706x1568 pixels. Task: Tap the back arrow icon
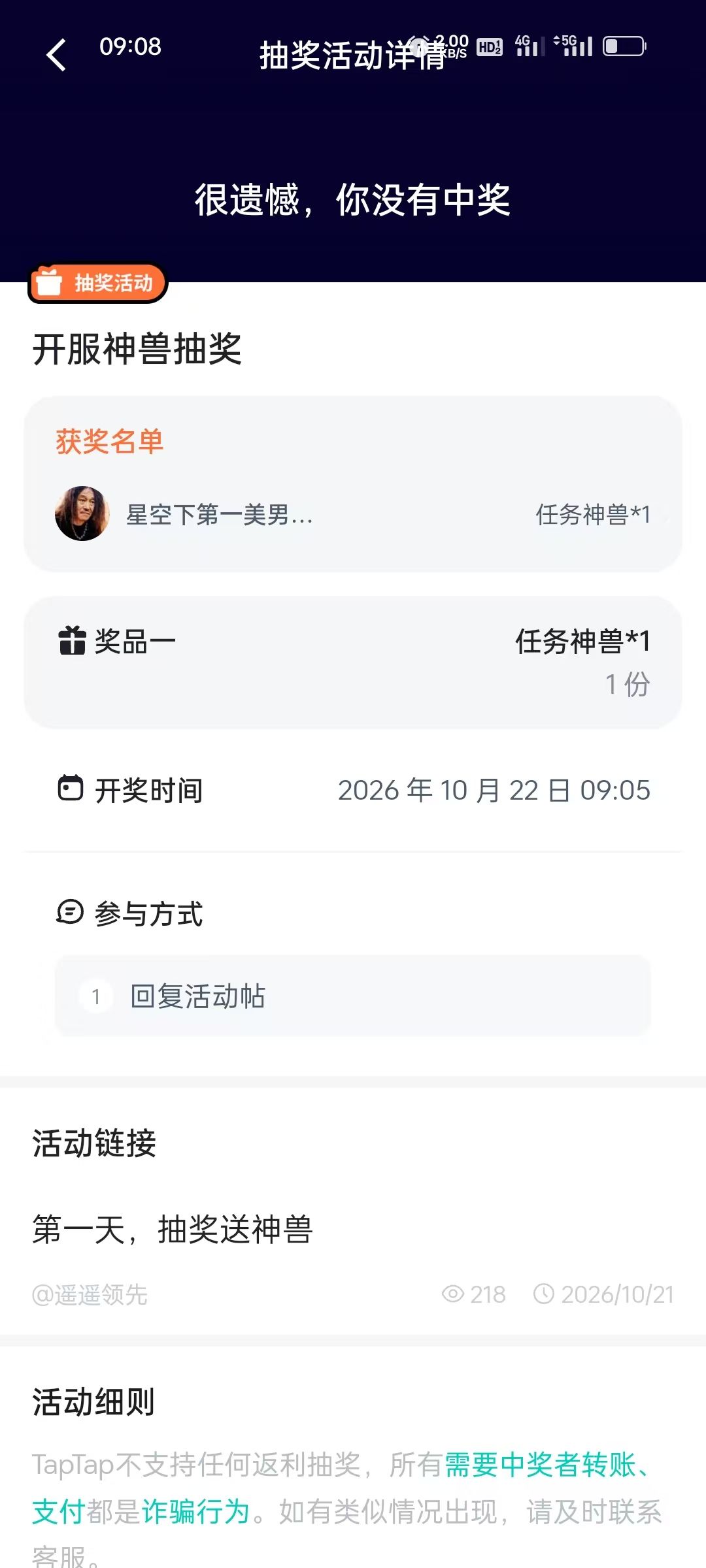tap(57, 55)
